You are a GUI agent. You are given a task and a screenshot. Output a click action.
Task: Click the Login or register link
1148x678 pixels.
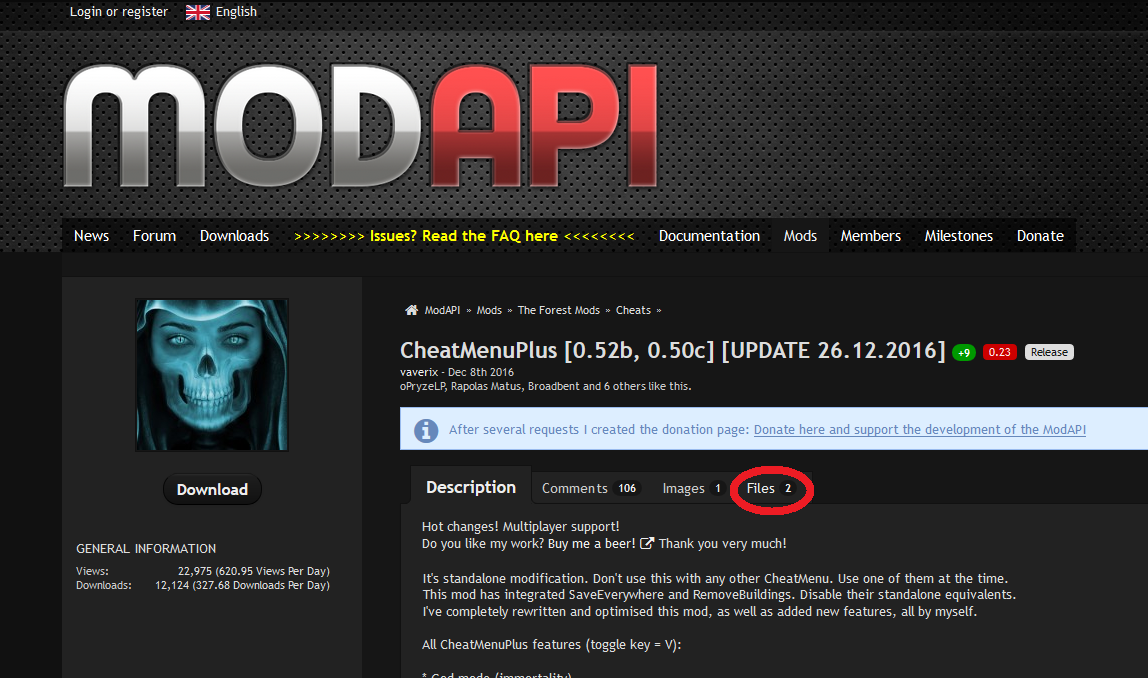tap(119, 12)
